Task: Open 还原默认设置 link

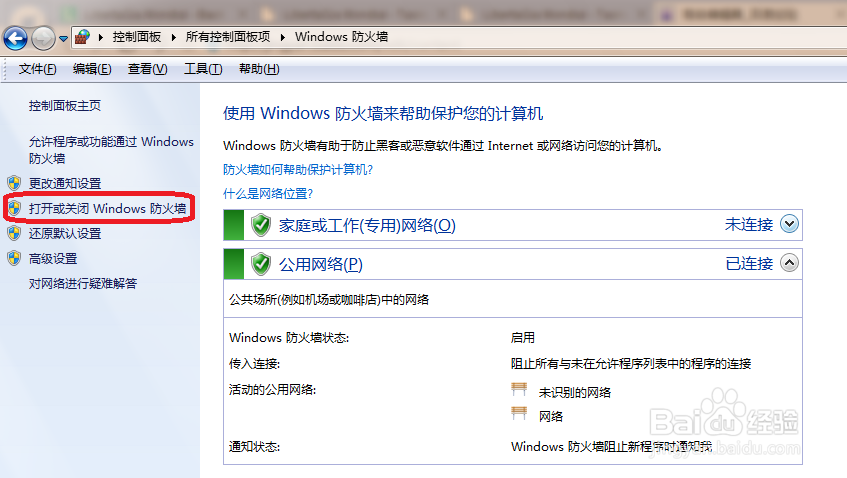Action: pyautogui.click(x=65, y=234)
